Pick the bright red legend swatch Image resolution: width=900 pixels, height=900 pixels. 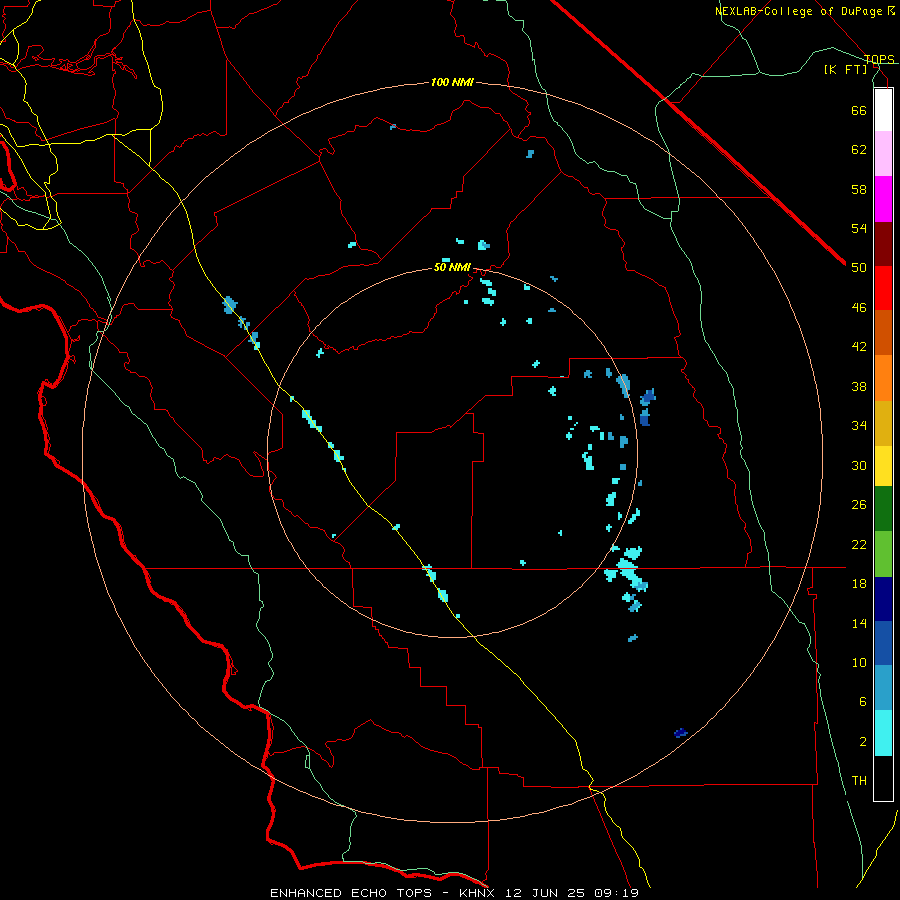click(x=883, y=288)
